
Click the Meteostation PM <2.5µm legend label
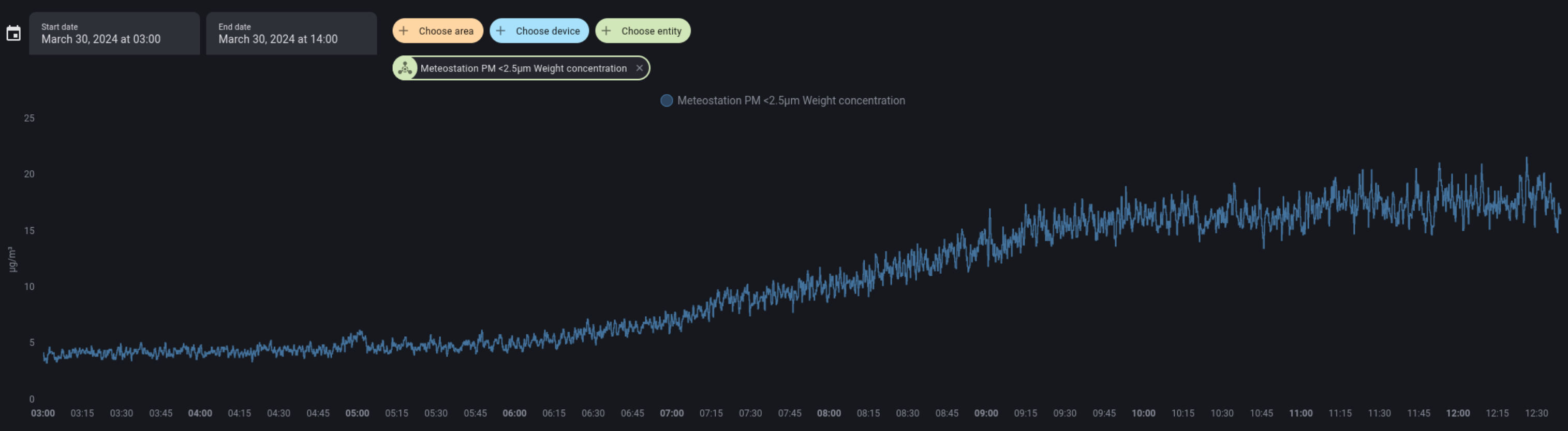click(x=791, y=100)
